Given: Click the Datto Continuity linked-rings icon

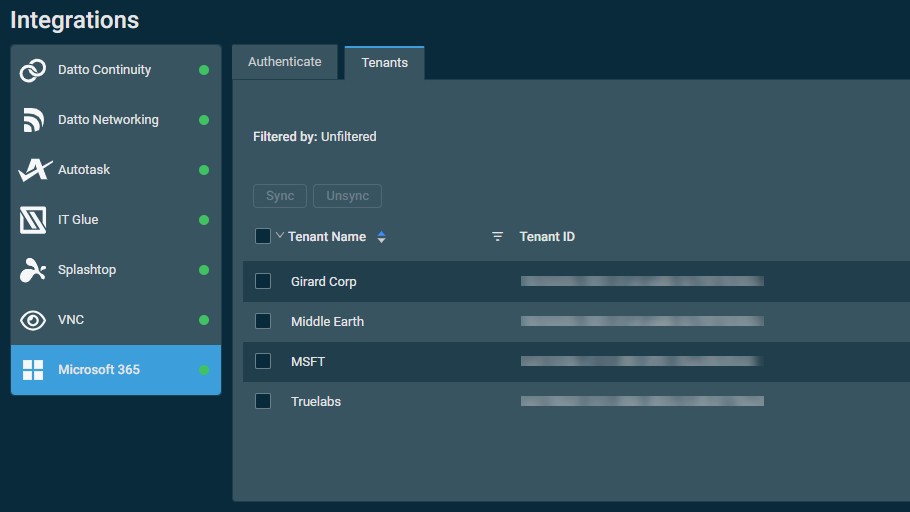Looking at the screenshot, I should (x=32, y=70).
